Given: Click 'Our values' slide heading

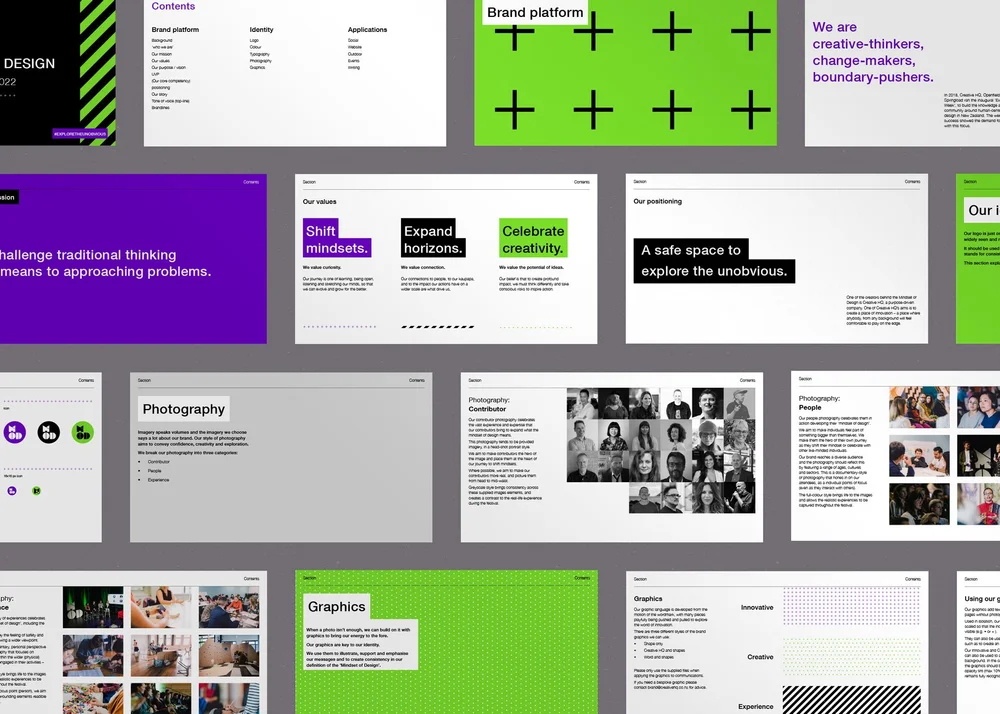Looking at the screenshot, I should [320, 201].
